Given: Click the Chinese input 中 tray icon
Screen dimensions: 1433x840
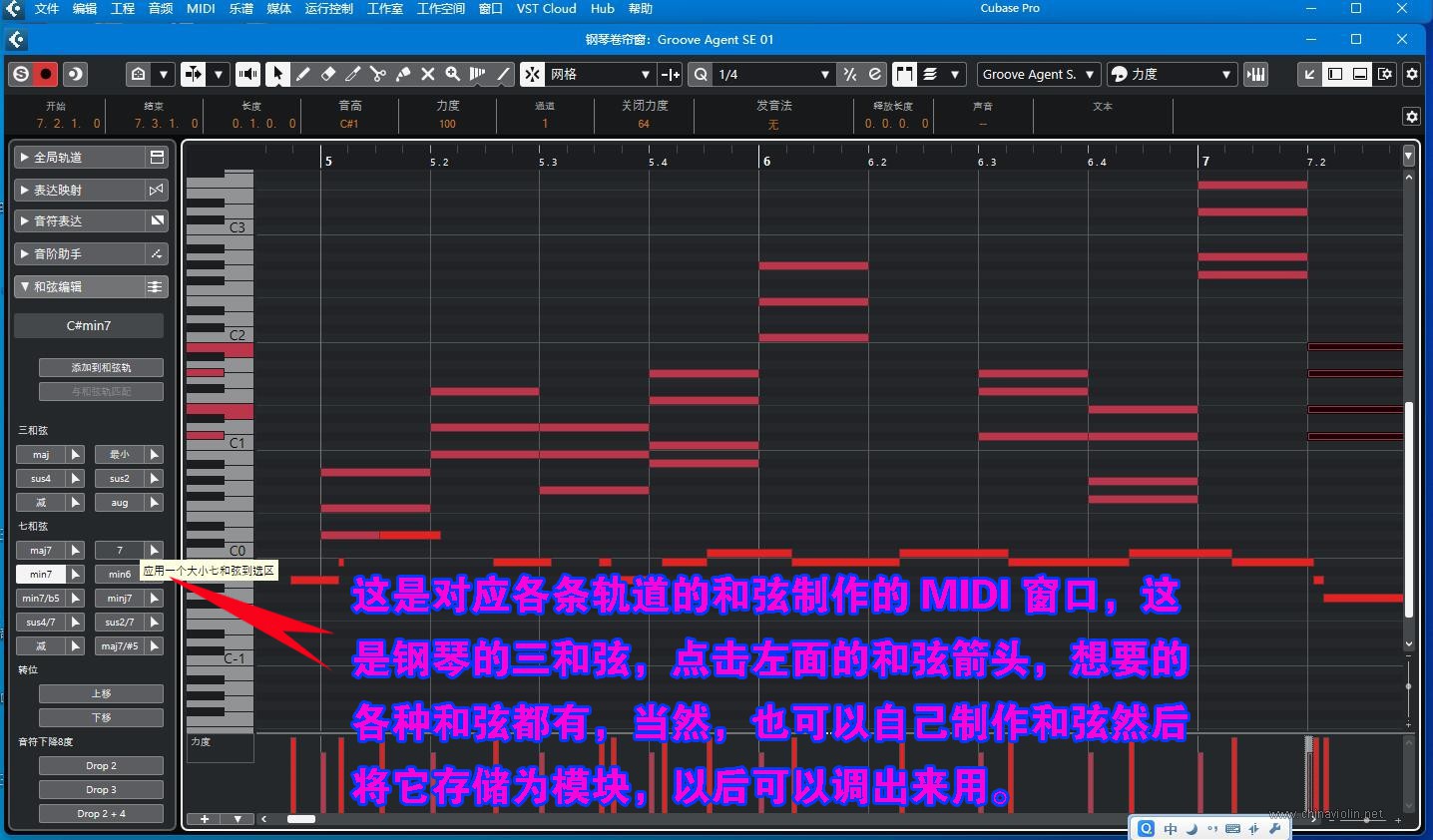Looking at the screenshot, I should [x=1171, y=829].
